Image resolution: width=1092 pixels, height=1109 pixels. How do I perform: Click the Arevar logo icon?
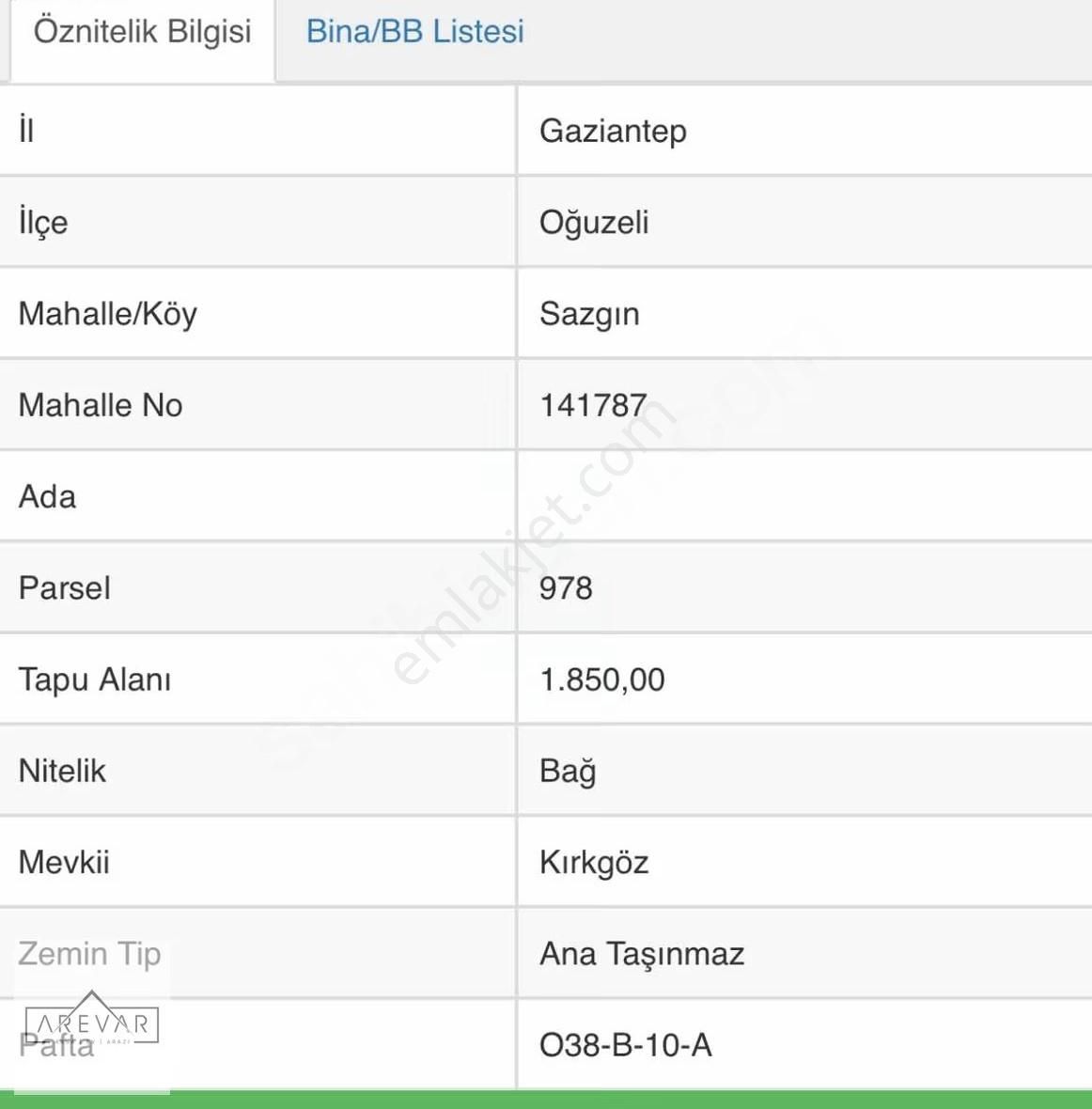point(91,1022)
